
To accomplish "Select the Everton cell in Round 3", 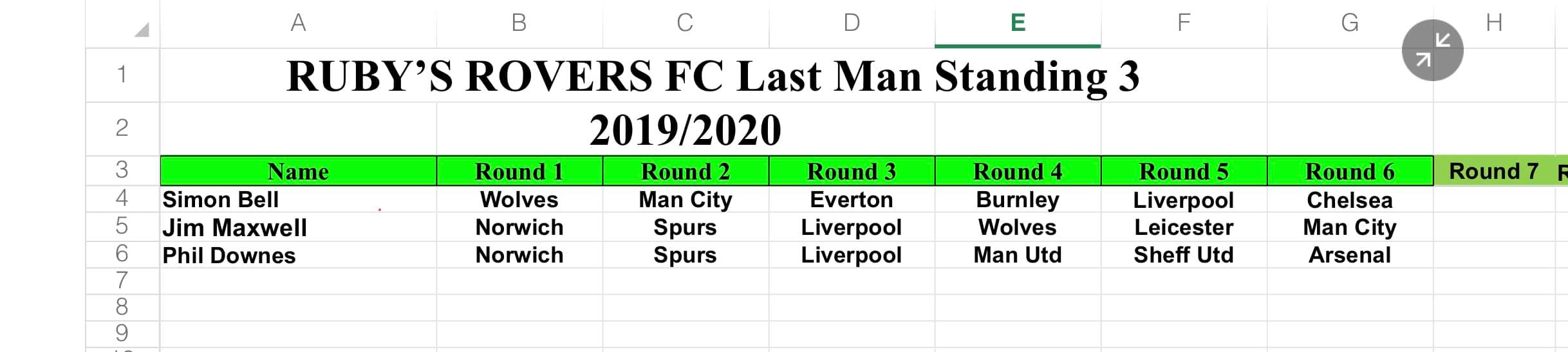I will (x=852, y=199).
